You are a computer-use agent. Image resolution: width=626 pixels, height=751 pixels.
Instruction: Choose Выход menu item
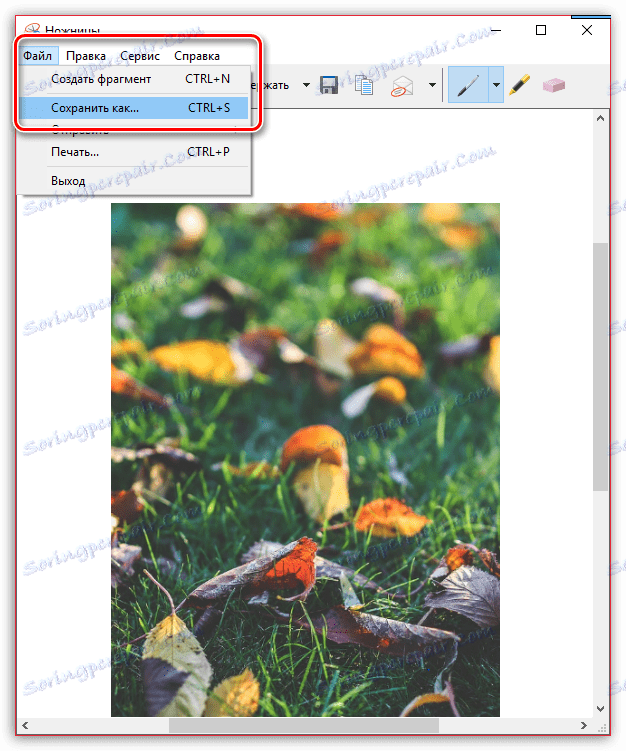tap(133, 181)
